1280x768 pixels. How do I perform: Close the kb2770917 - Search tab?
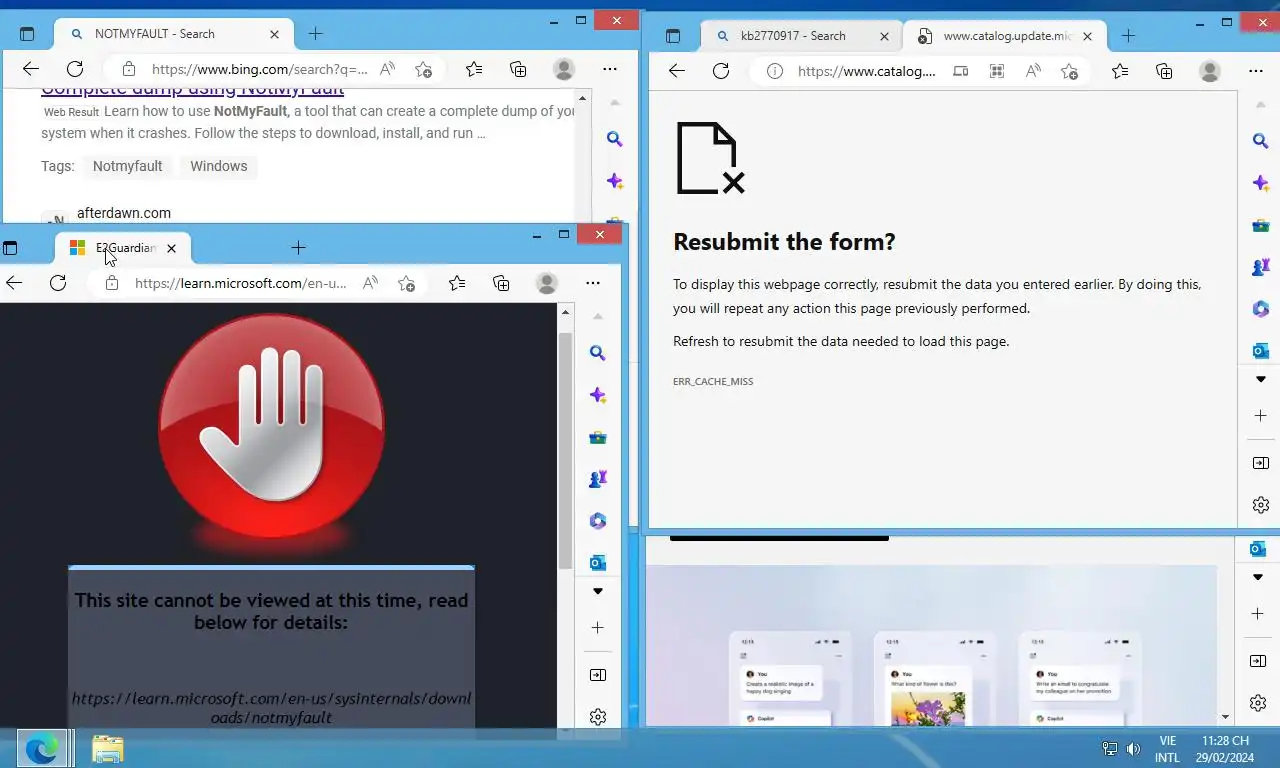(x=884, y=36)
